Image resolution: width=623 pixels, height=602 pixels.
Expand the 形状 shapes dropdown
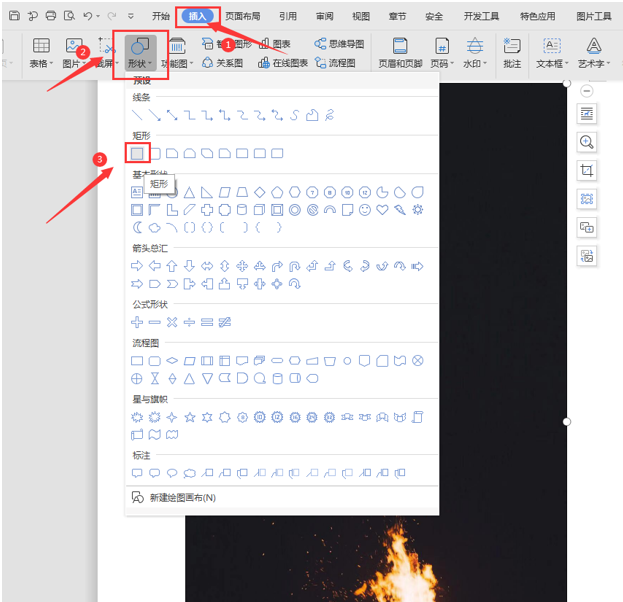pyautogui.click(x=140, y=53)
